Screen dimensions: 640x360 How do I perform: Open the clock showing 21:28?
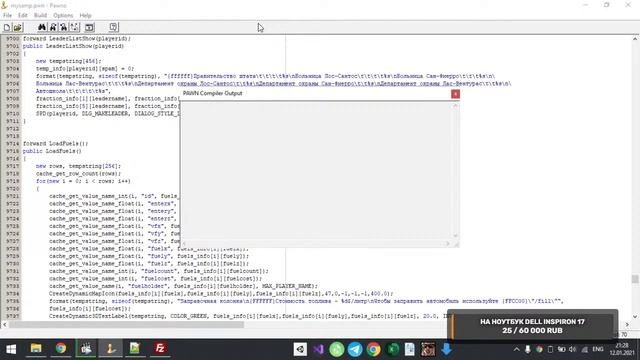622,349
